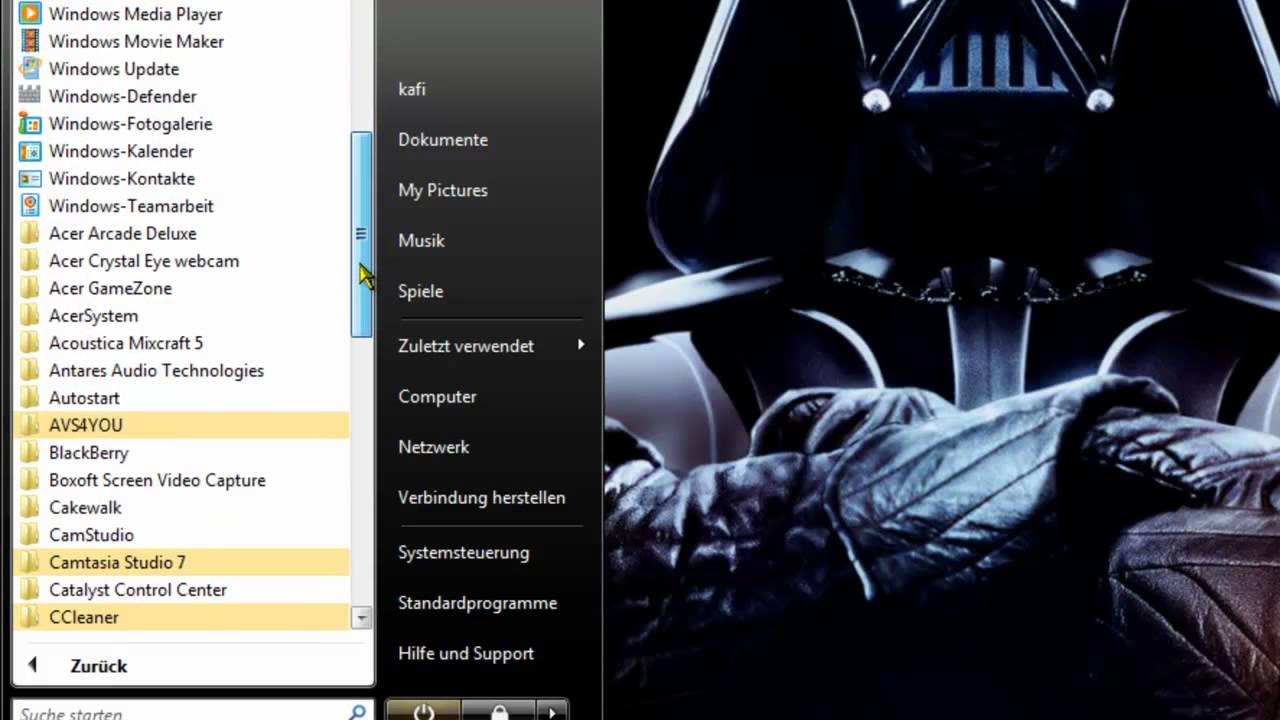The width and height of the screenshot is (1280, 720).
Task: Click the Boxoft Screen Video Capture folder icon
Action: pyautogui.click(x=30, y=480)
